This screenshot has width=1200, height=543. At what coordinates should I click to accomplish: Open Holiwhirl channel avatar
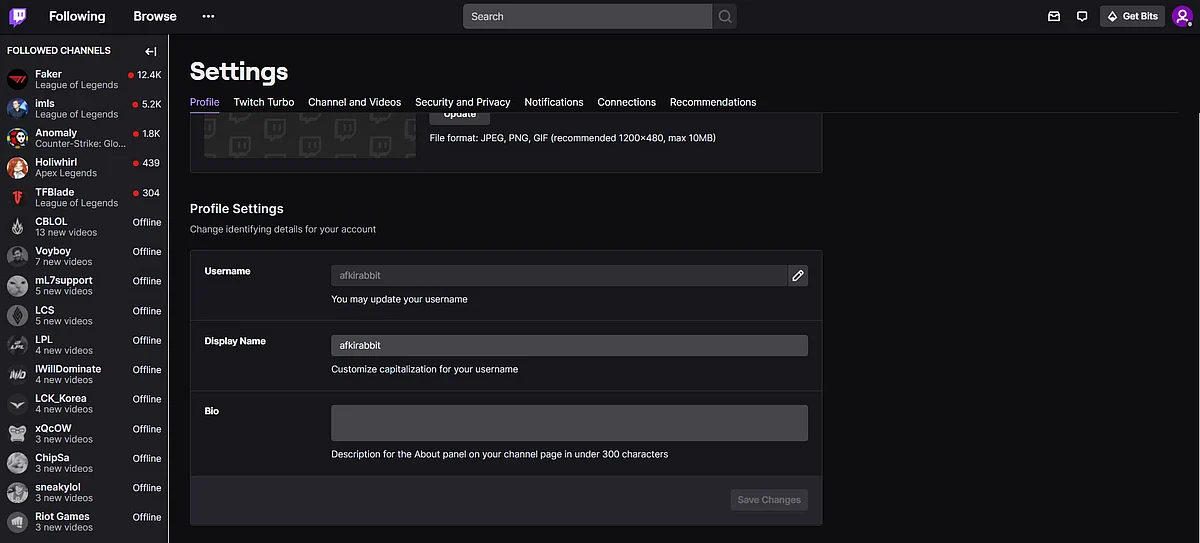18,167
